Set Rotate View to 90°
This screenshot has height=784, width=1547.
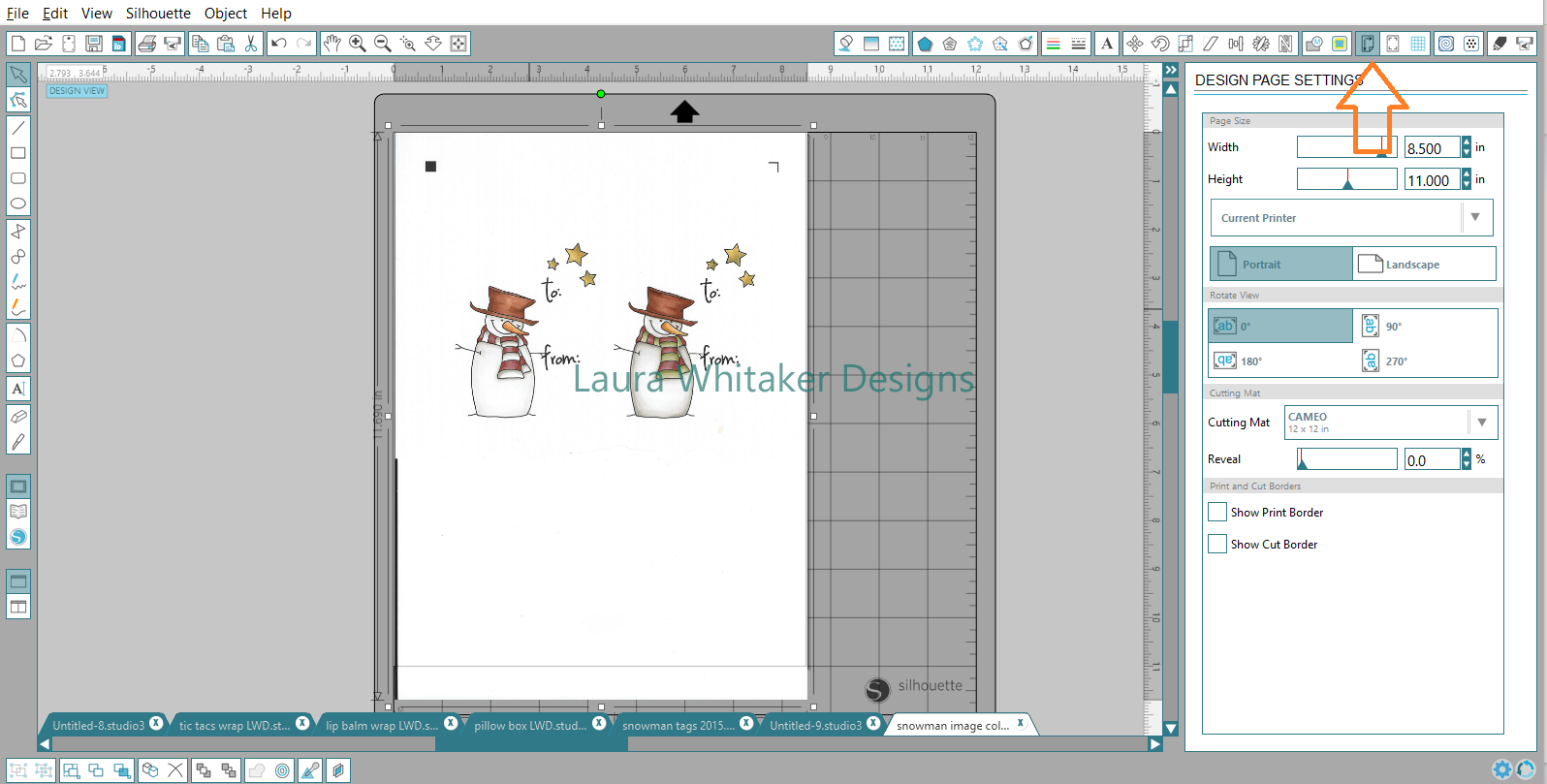click(x=1425, y=326)
